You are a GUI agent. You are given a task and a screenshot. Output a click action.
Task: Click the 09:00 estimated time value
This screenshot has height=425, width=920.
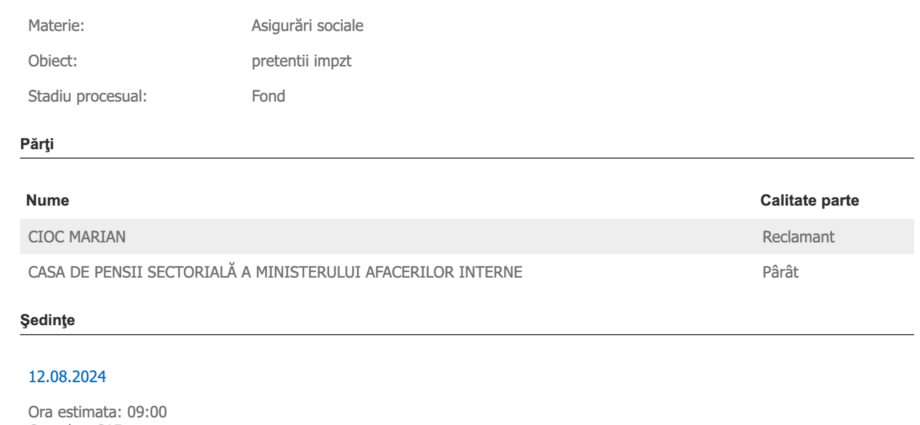[147, 412]
